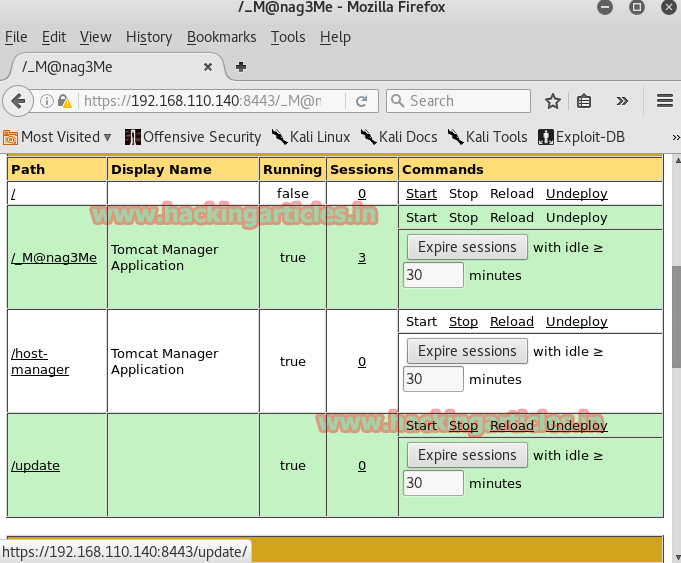Click the Display Name column header
This screenshot has height=563, width=681.
click(x=183, y=169)
